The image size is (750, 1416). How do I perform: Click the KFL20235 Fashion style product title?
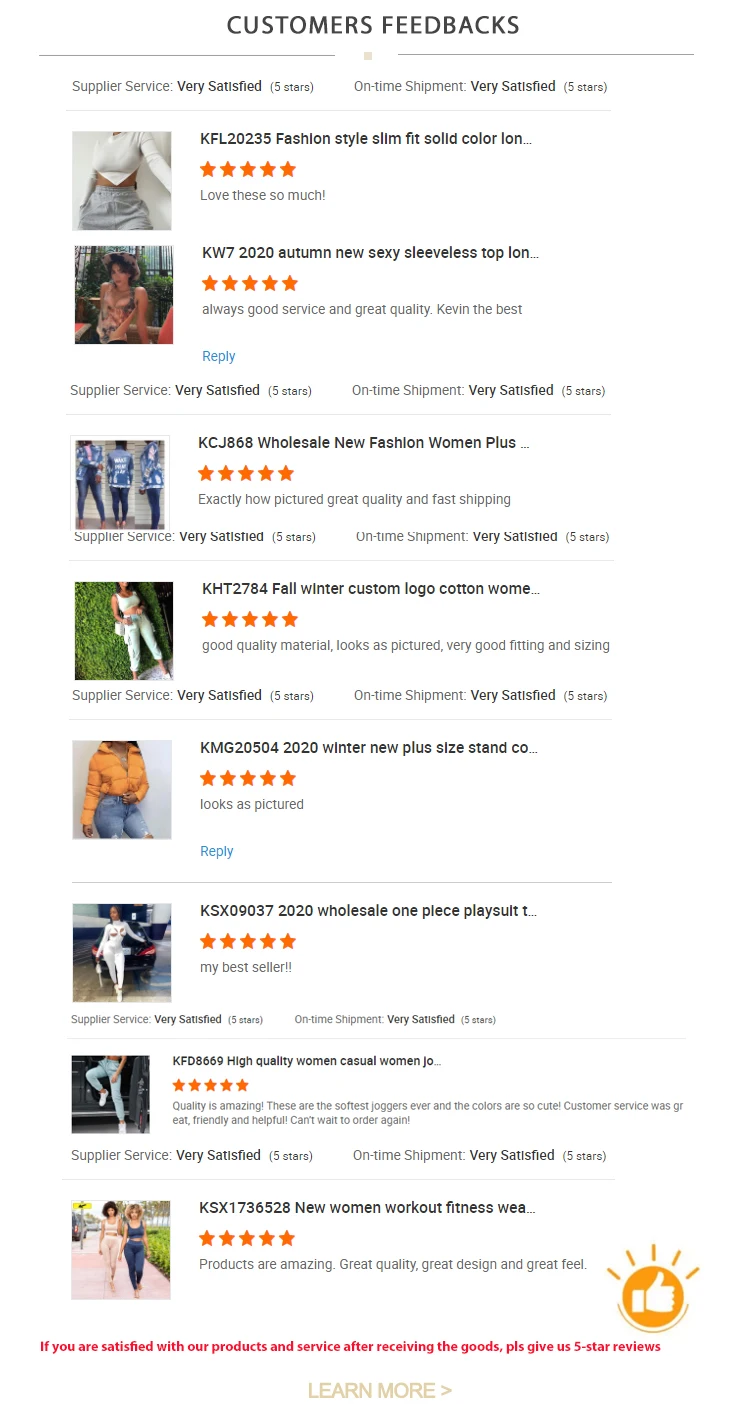(366, 139)
